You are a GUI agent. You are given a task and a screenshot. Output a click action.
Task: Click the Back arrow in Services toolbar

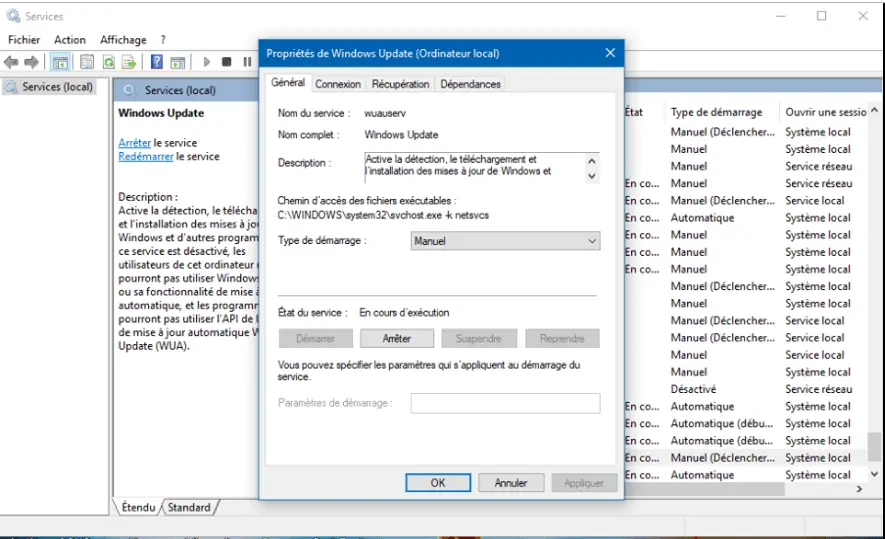(11, 62)
